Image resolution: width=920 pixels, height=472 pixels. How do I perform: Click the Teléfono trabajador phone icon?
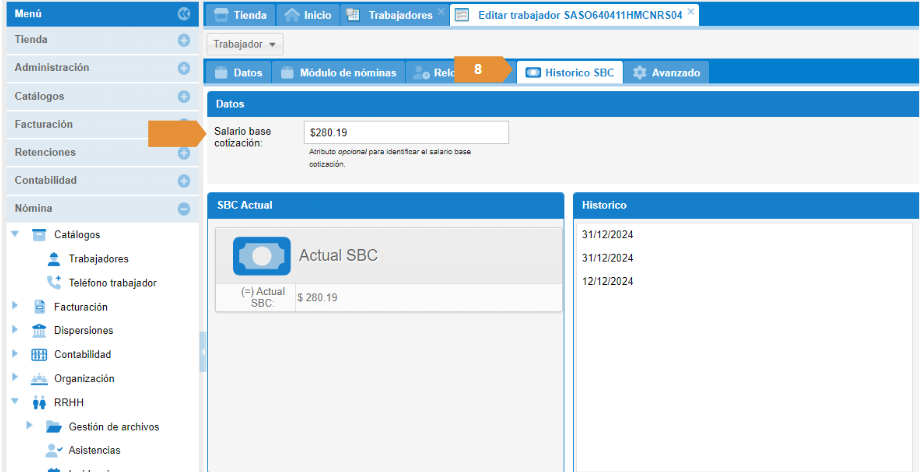pos(54,283)
